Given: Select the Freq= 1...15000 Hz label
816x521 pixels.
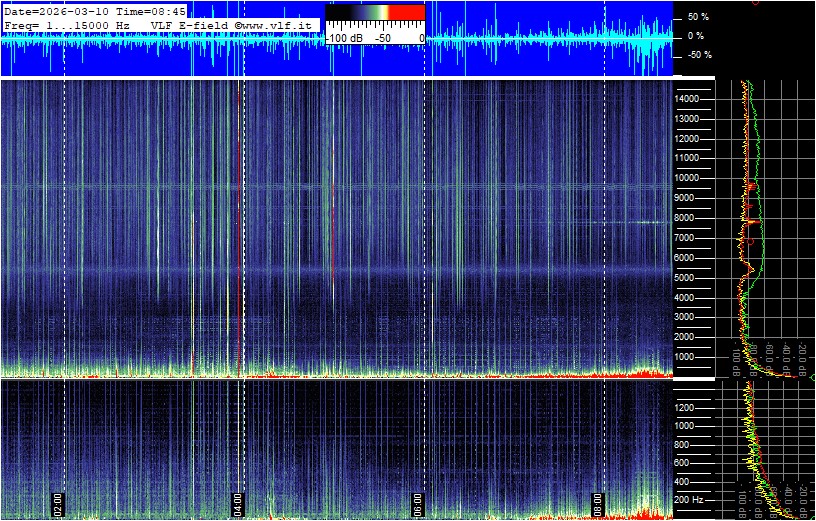Looking at the screenshot, I should tap(67, 24).
